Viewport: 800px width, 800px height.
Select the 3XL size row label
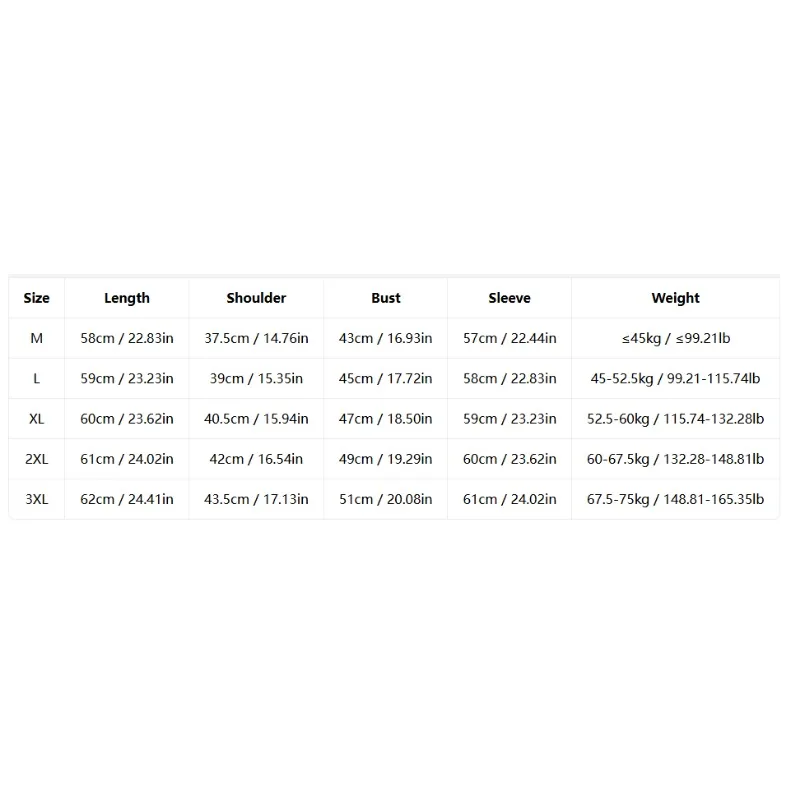point(37,499)
